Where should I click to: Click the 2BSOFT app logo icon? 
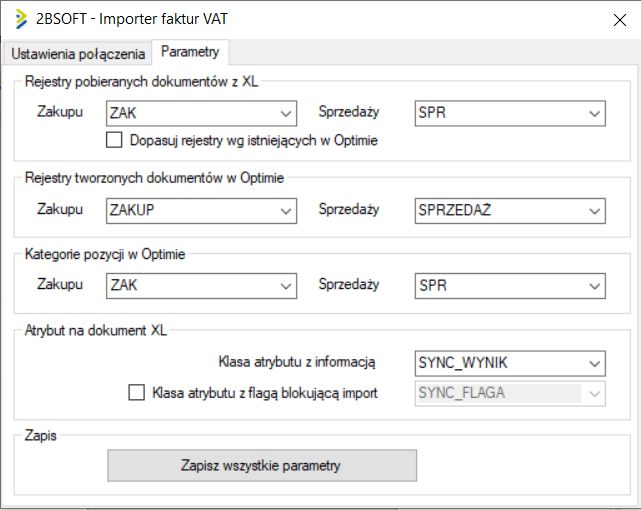[20, 19]
